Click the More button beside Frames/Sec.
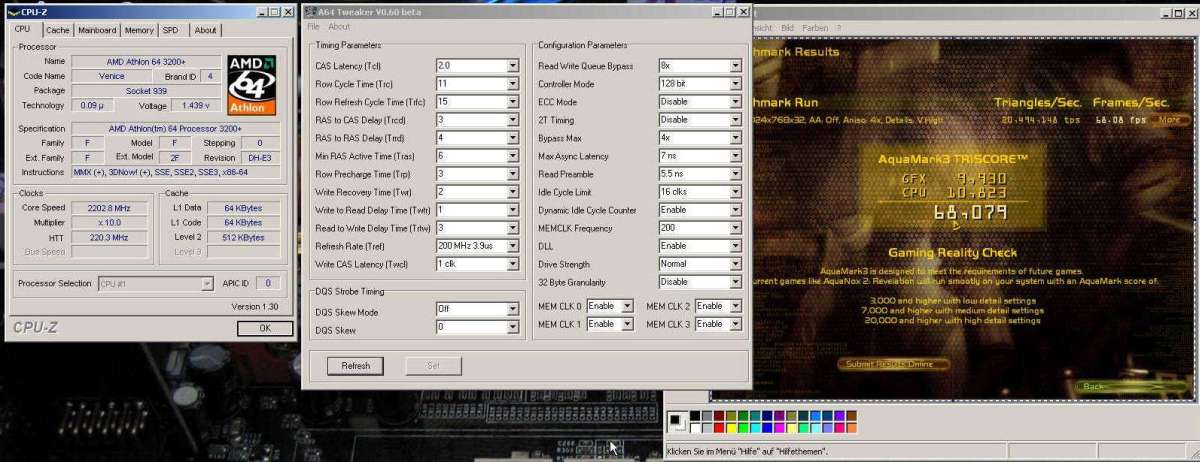Screen dimensions: 1200x462 pos(1168,120)
